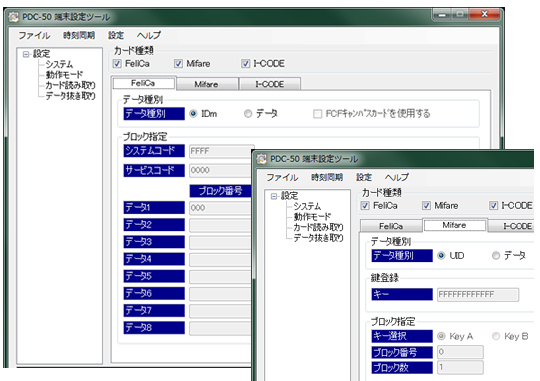Select the Key B radio button

tap(496, 336)
